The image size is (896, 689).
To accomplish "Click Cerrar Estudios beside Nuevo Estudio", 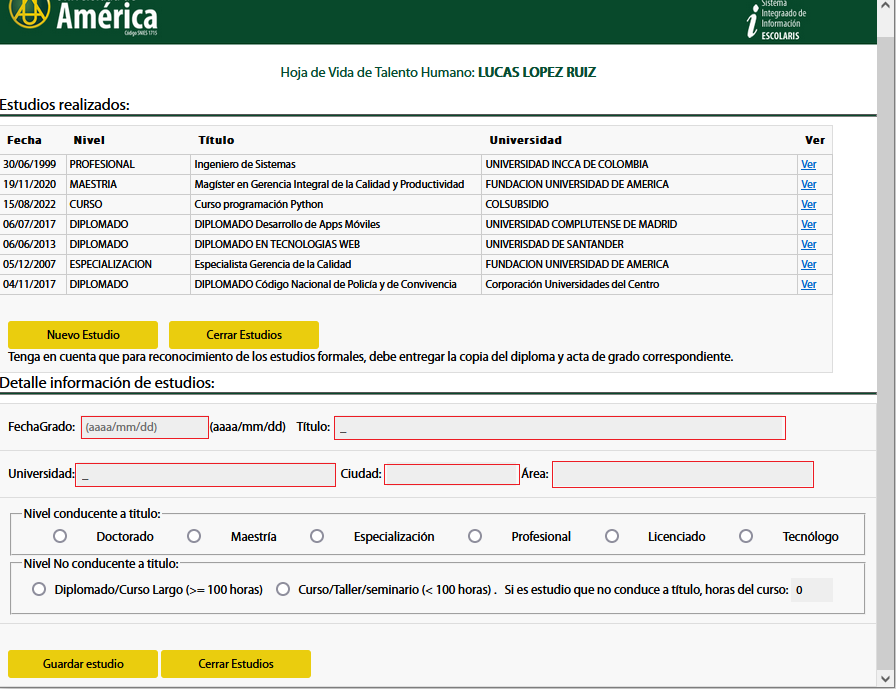I will click(244, 335).
